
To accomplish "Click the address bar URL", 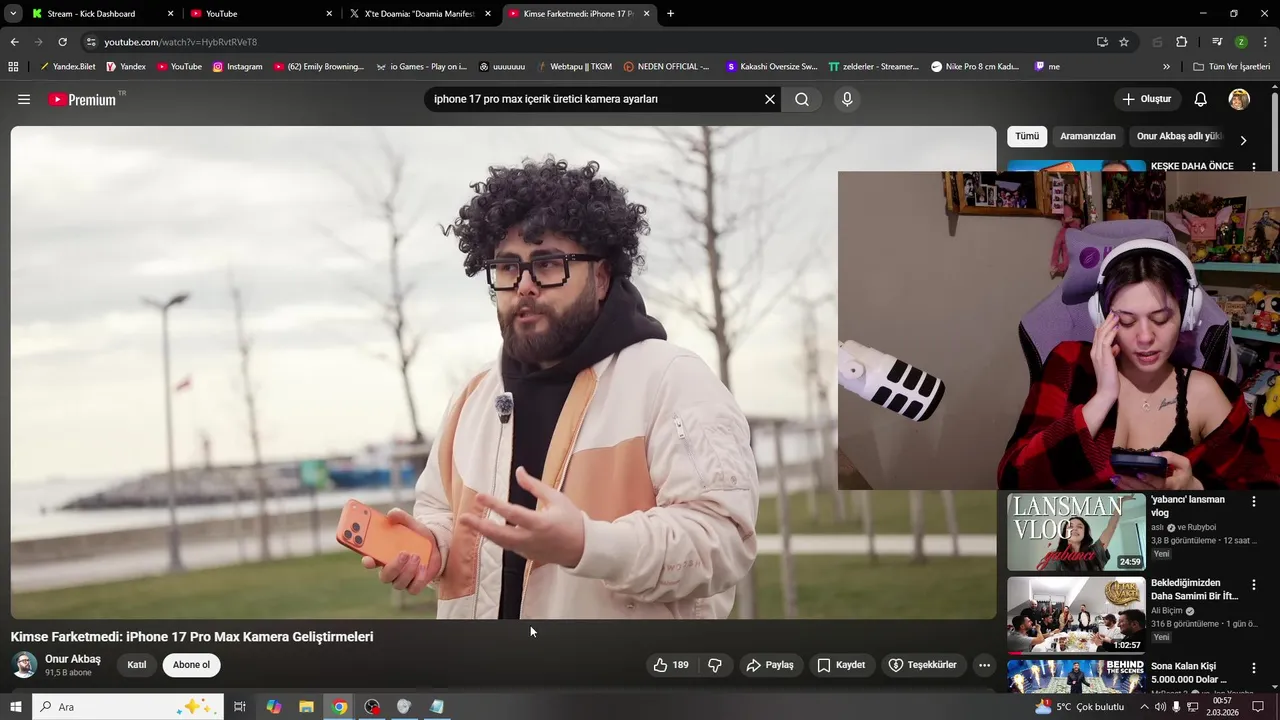I will pos(181,42).
